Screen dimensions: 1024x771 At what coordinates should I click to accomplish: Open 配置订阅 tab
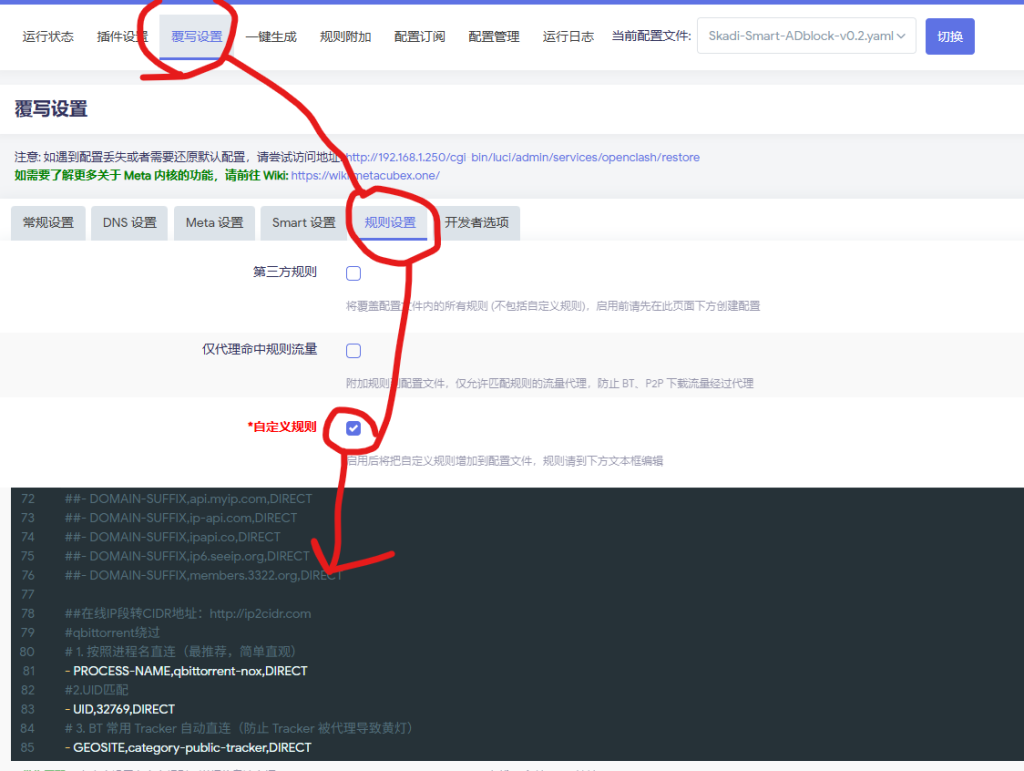[x=419, y=37]
